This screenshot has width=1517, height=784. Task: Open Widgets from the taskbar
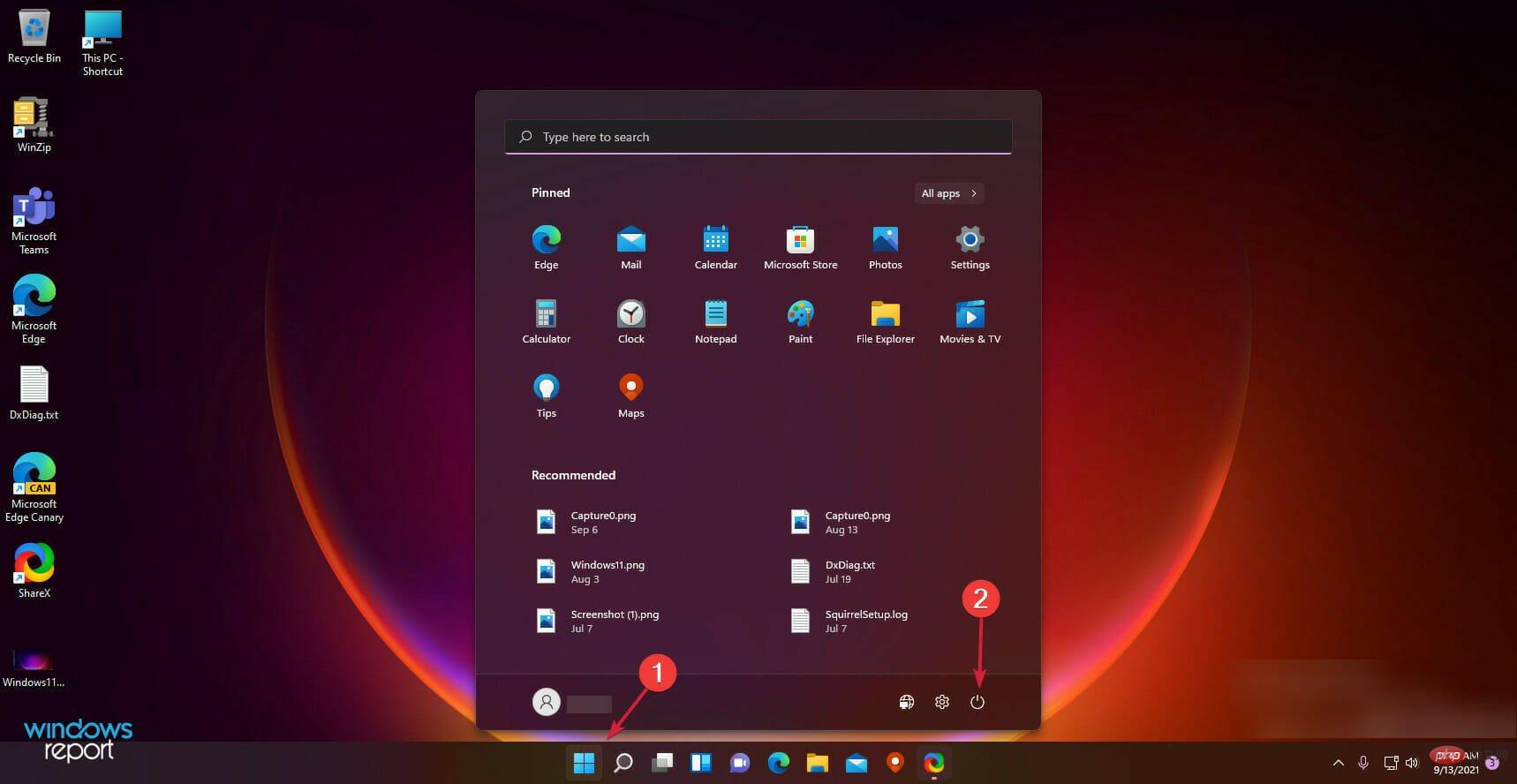click(701, 763)
